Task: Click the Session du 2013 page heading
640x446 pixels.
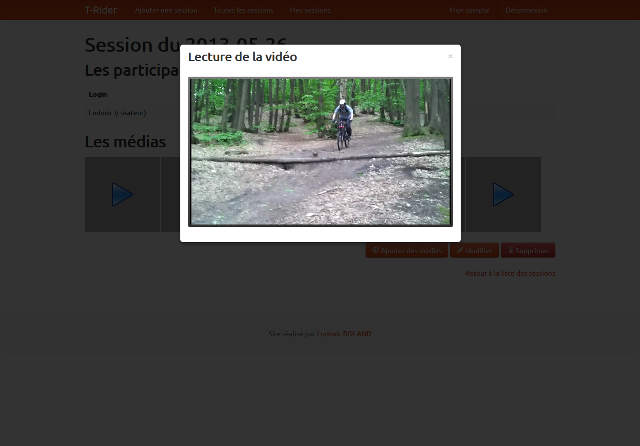Action: (130, 45)
